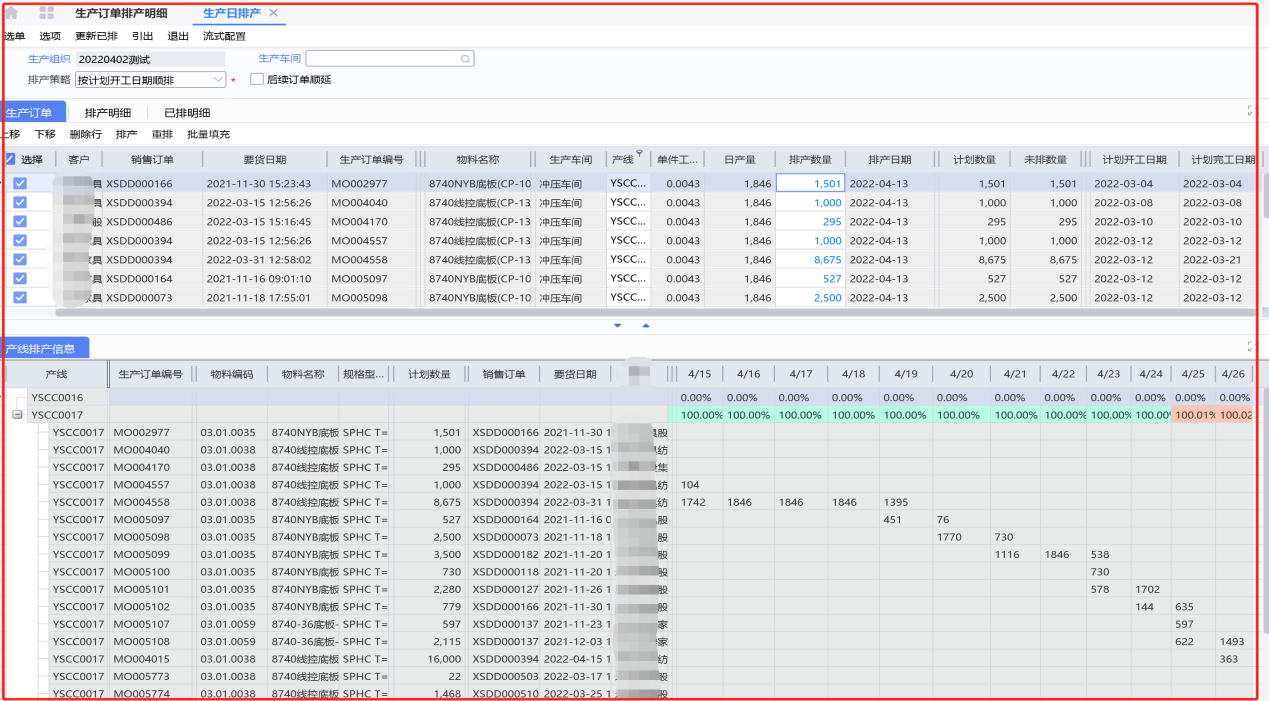Click the search icon in 生产车间 field
1269x701 pixels.
click(x=465, y=59)
